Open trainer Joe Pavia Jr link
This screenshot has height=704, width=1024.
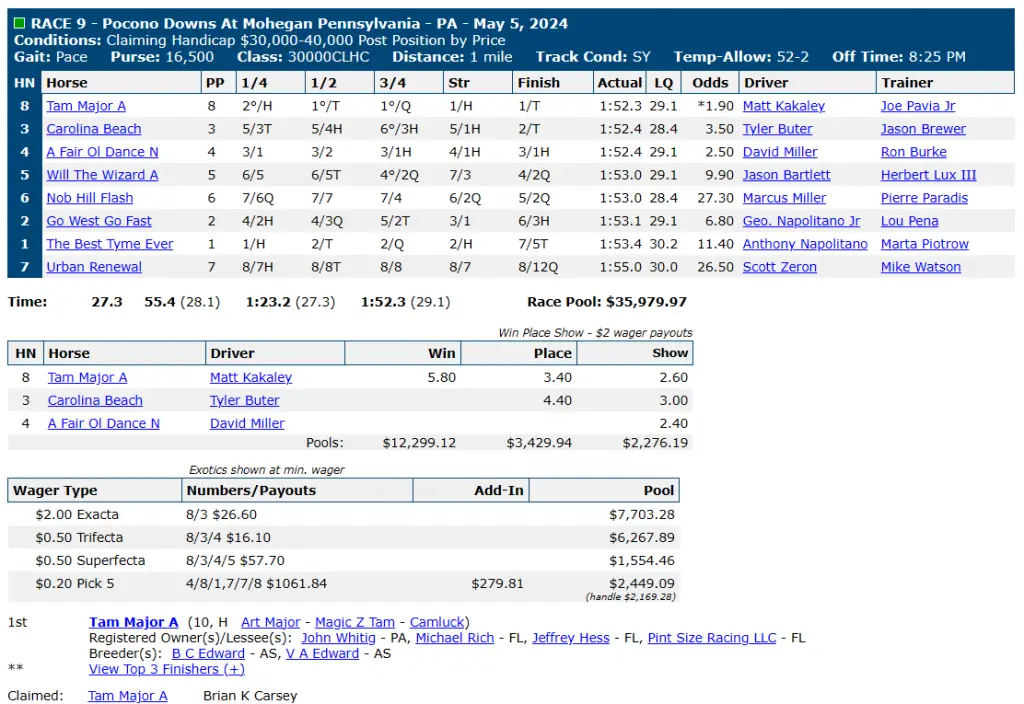click(x=918, y=106)
